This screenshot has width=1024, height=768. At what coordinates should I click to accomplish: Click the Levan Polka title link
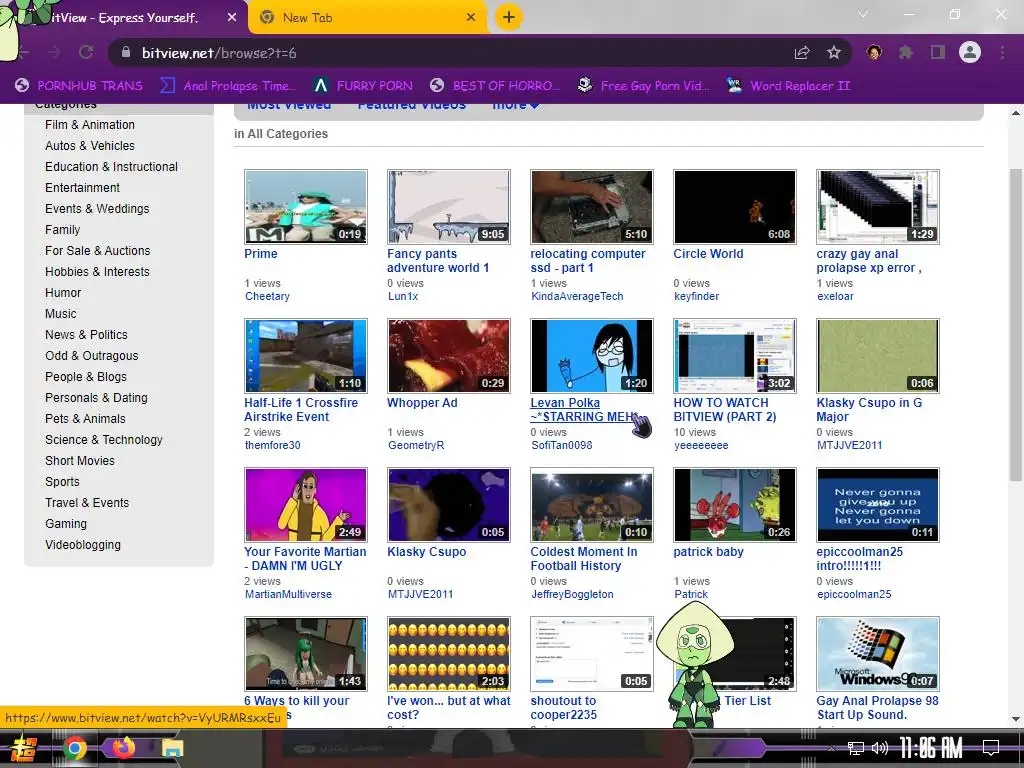(x=583, y=409)
